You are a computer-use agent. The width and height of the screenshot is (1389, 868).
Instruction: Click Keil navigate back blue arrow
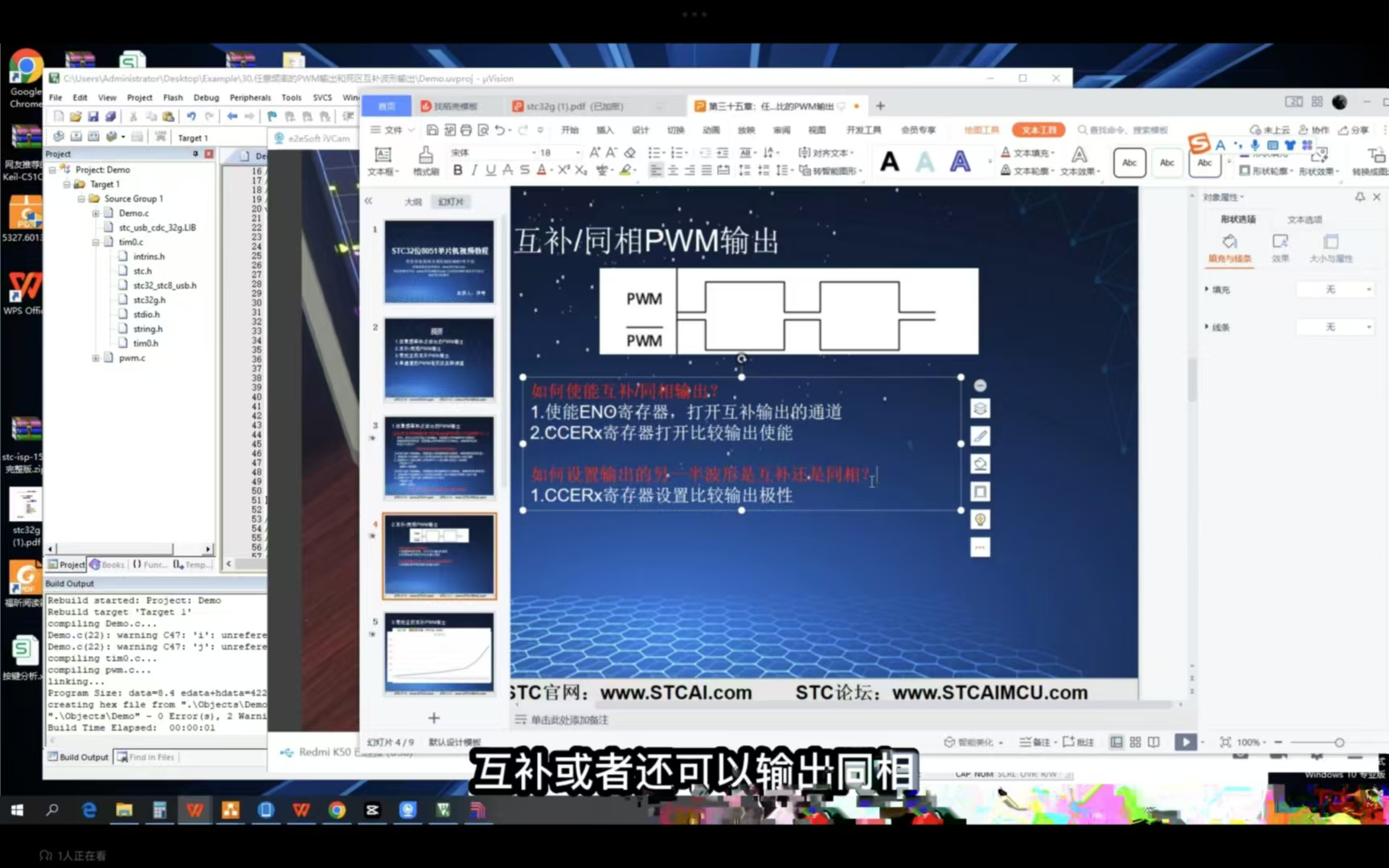click(x=231, y=117)
